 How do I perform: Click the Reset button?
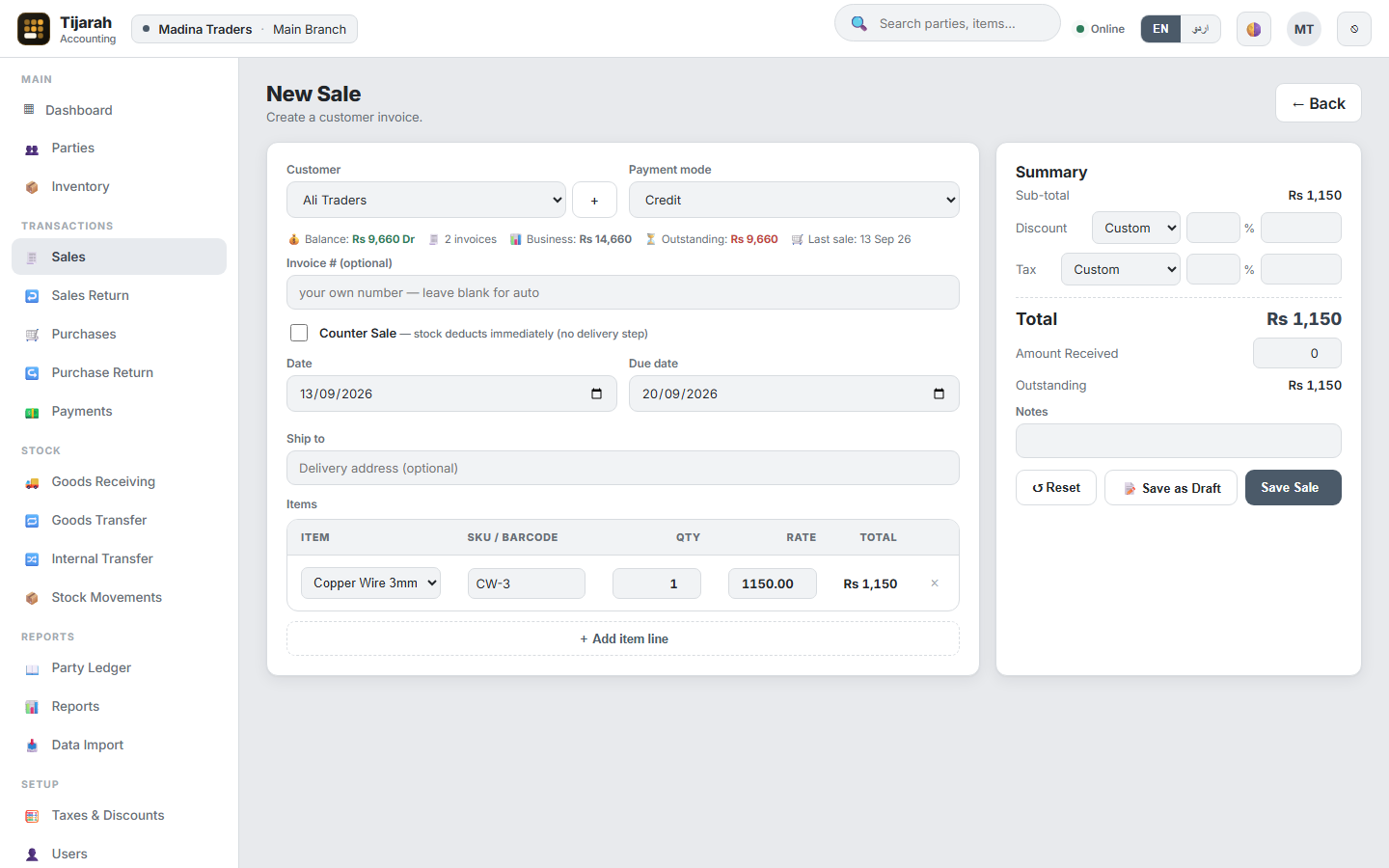[x=1056, y=487]
